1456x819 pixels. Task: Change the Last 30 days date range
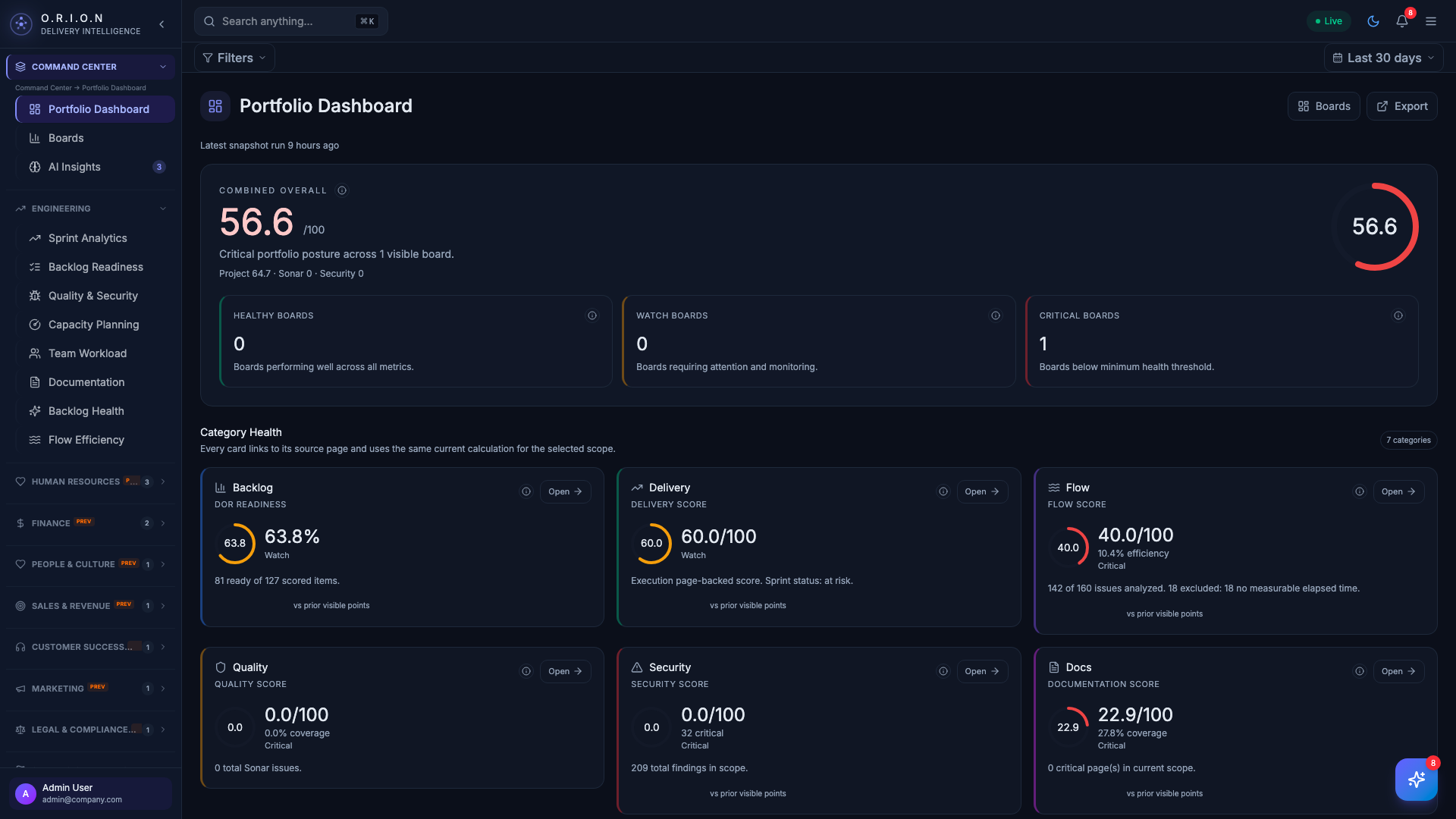pyautogui.click(x=1382, y=58)
